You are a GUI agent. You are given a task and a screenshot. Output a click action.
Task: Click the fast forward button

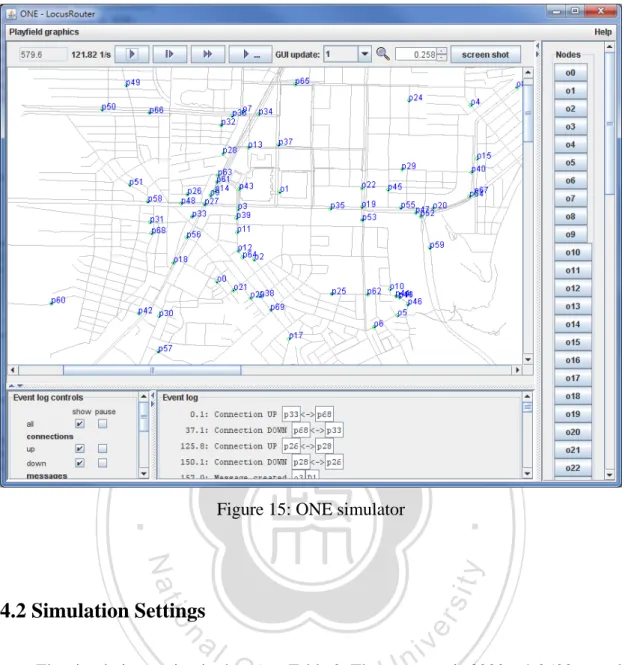coord(208,54)
